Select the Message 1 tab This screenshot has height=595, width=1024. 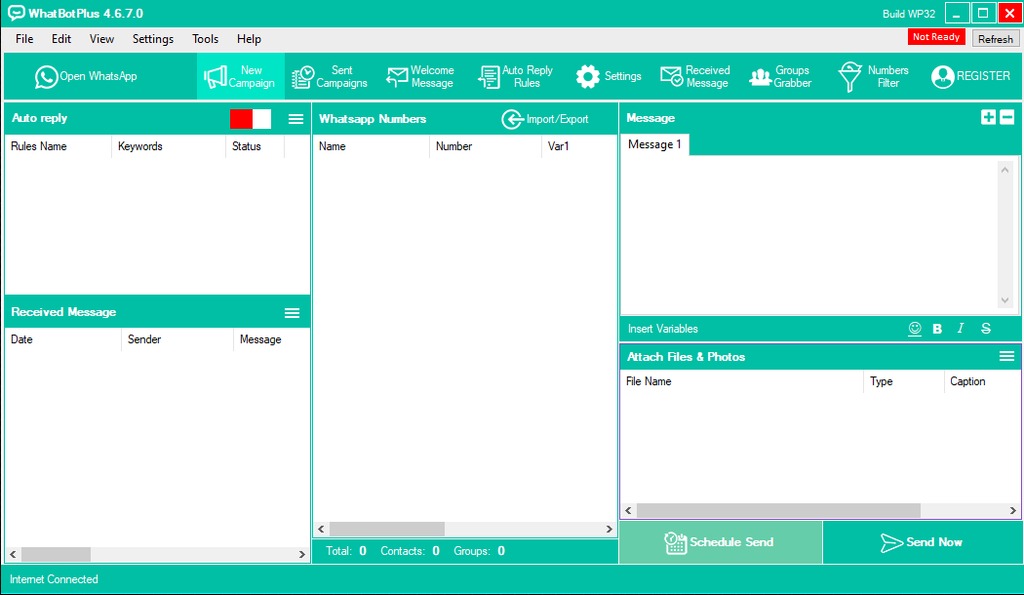tap(654, 144)
